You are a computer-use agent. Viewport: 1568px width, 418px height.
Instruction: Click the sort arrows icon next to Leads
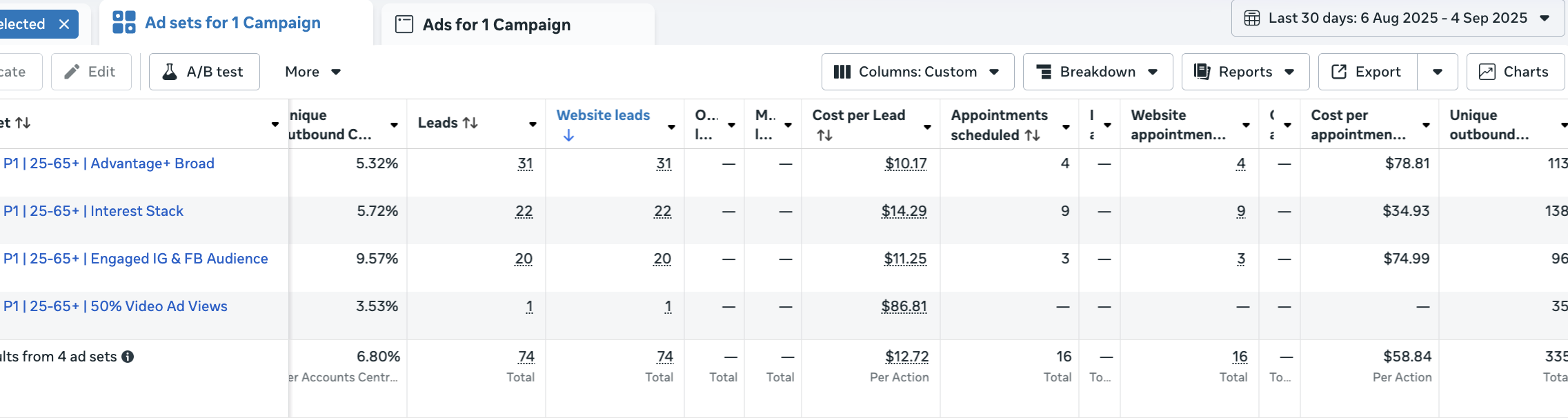(470, 123)
